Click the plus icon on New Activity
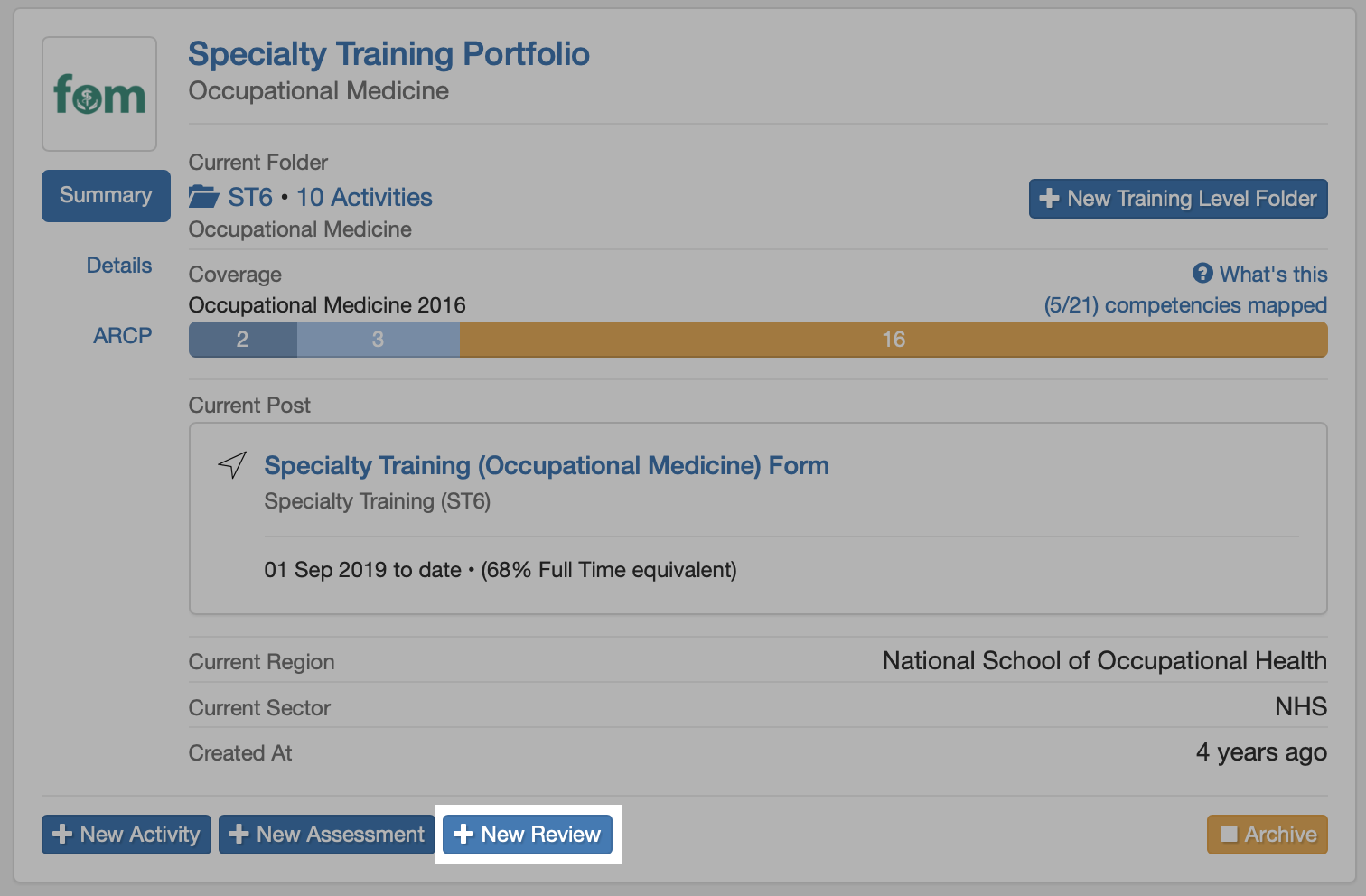The height and width of the screenshot is (896, 1366). 62,834
